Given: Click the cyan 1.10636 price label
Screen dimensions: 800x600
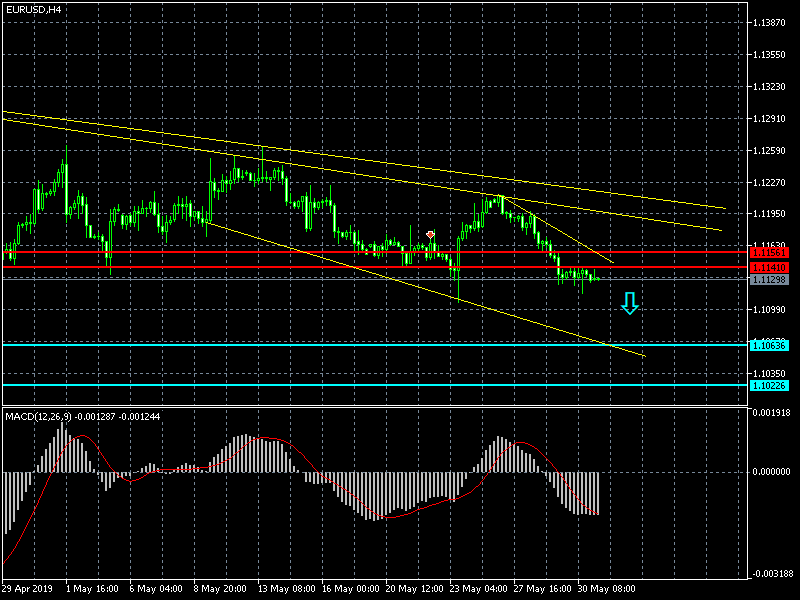Looking at the screenshot, I should pyautogui.click(x=769, y=346).
